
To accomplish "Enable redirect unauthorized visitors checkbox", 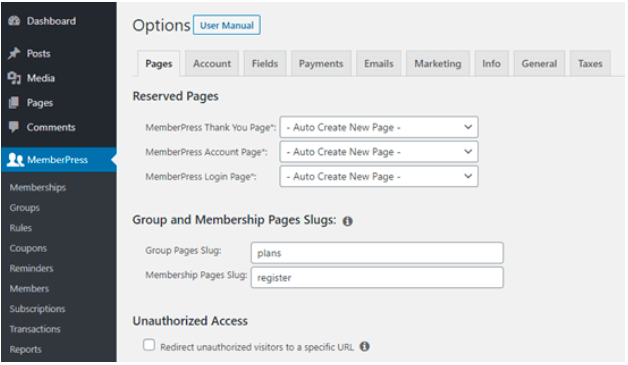I will point(149,345).
